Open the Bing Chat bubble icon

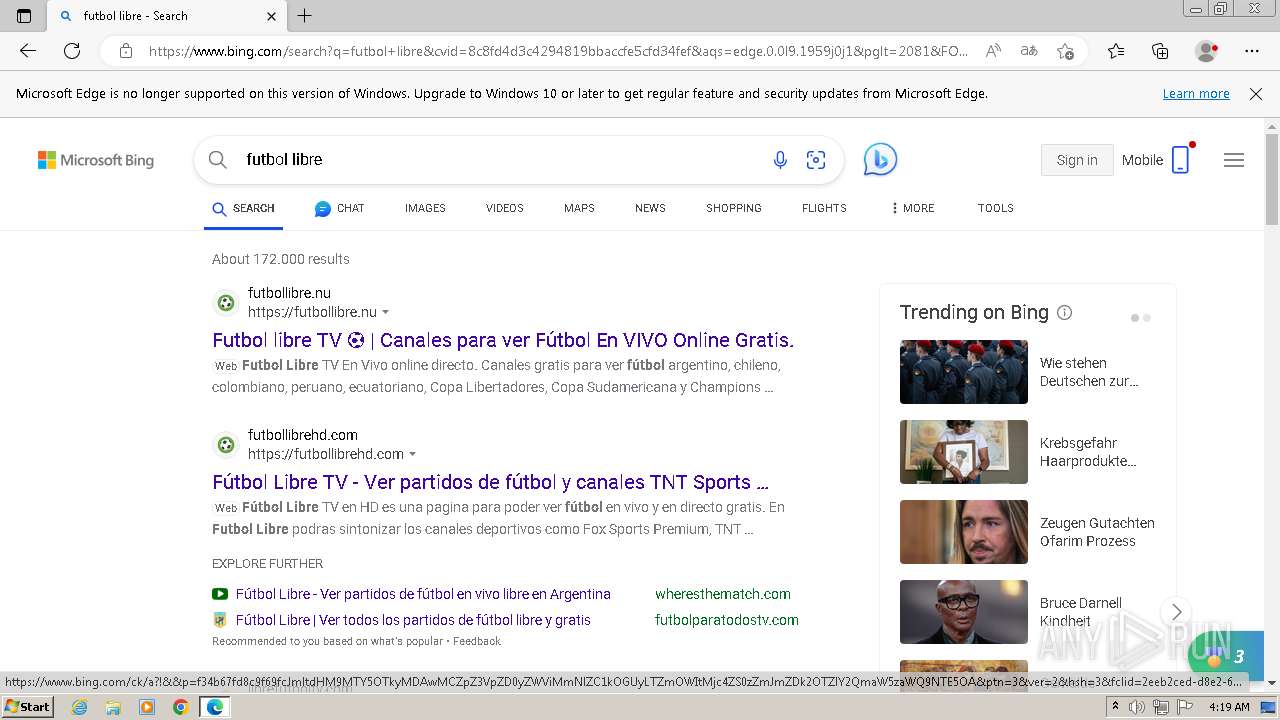880,160
